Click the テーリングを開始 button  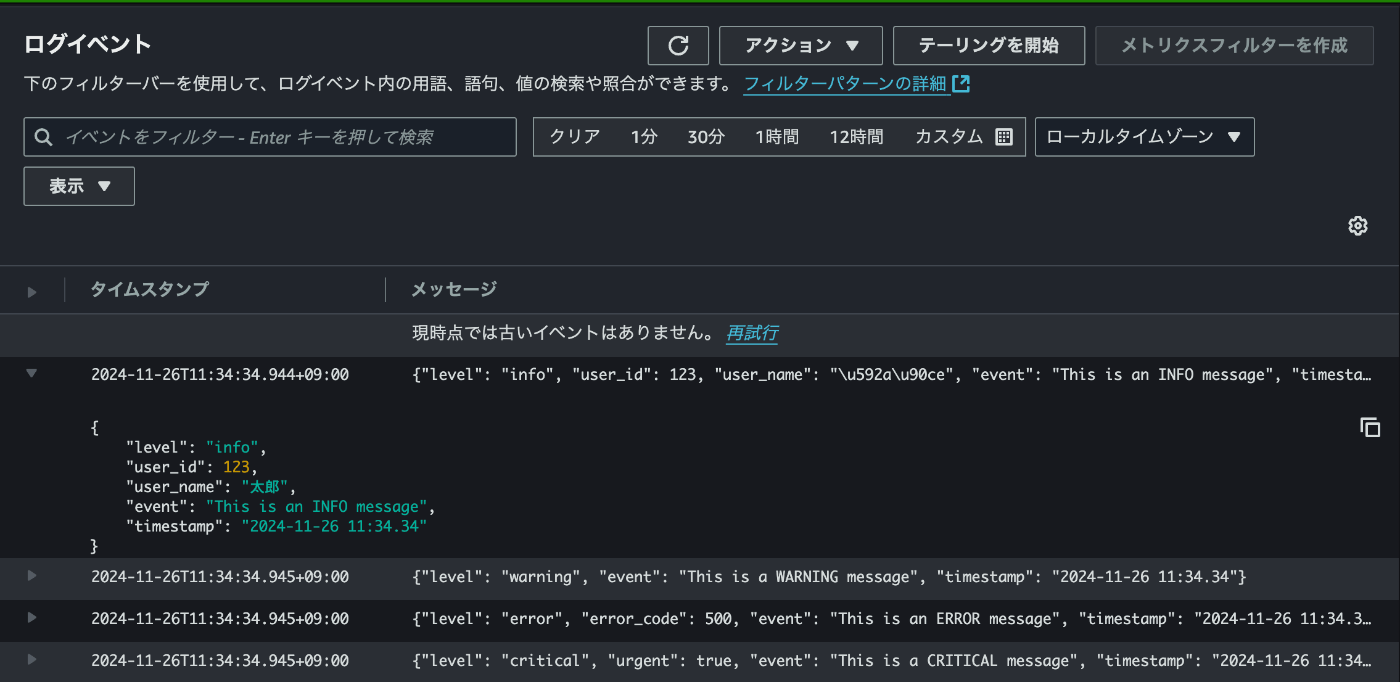point(988,46)
